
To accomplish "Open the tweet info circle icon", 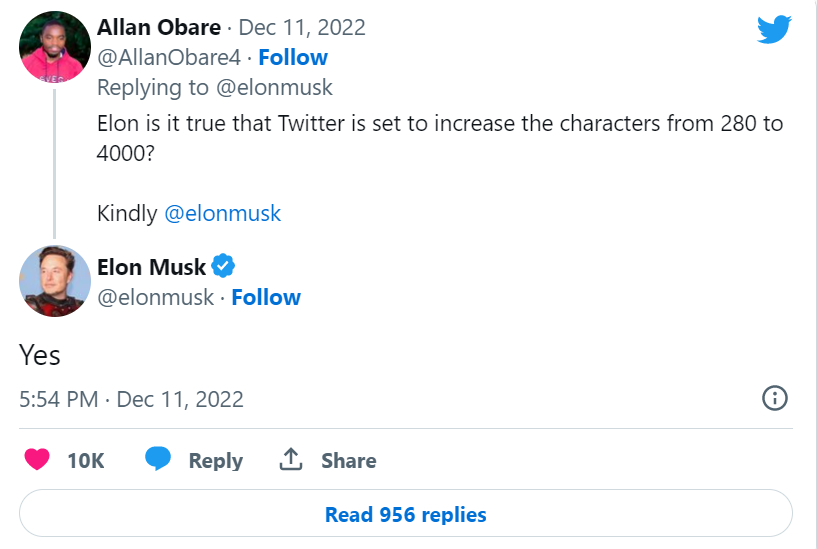I will pyautogui.click(x=775, y=398).
